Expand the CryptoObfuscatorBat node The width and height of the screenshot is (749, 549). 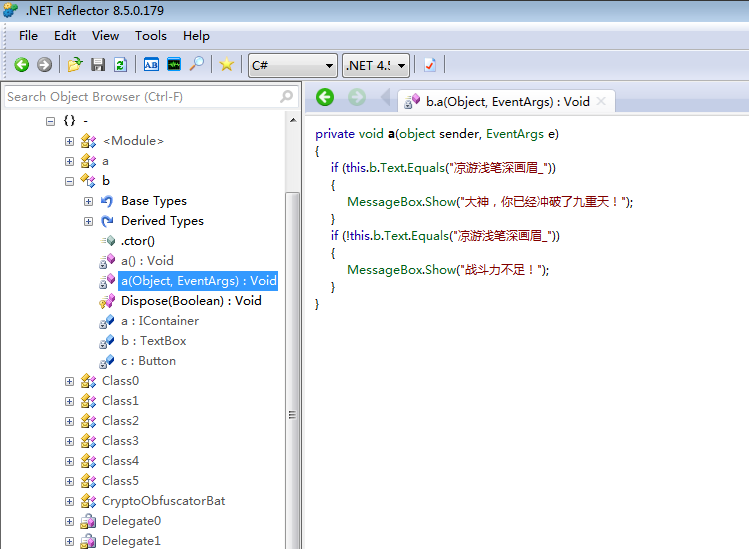click(70, 501)
